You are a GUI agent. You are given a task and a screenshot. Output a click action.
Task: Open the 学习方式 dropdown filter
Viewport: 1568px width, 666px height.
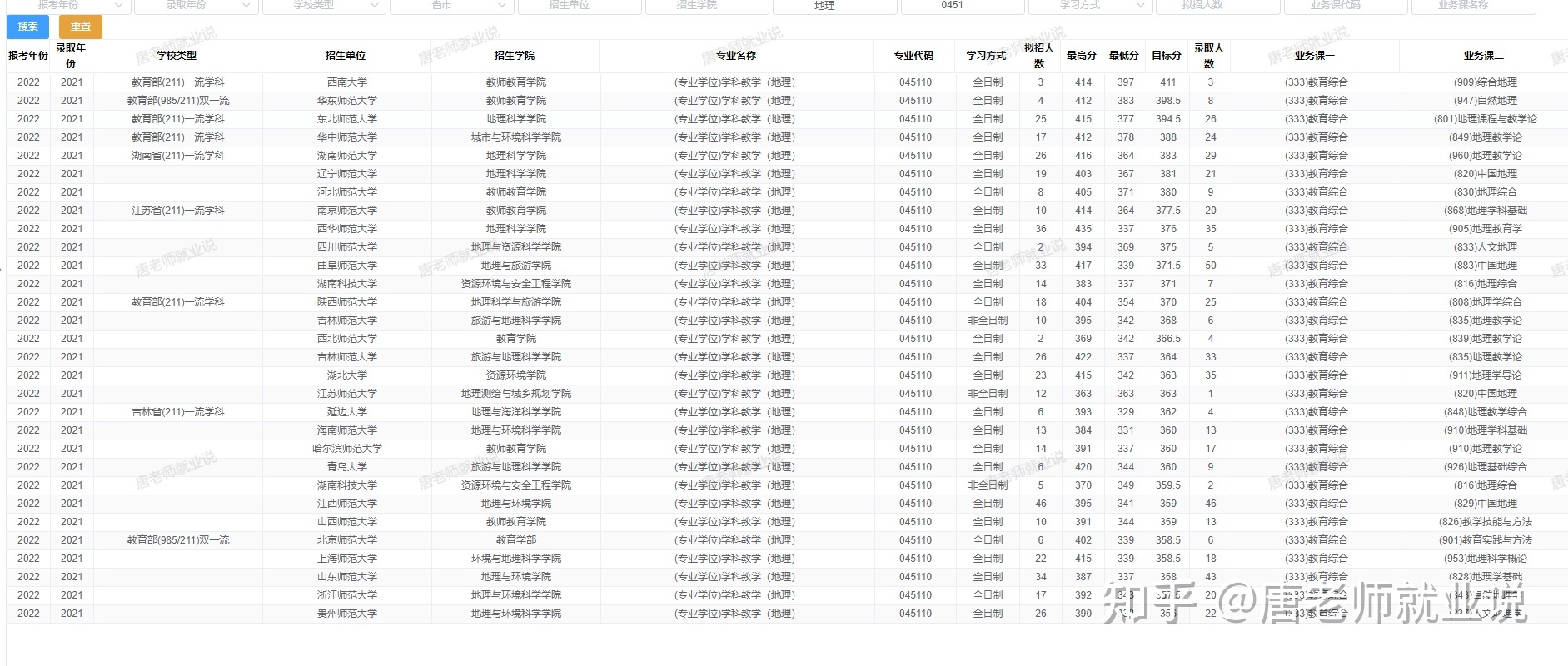[1090, 6]
